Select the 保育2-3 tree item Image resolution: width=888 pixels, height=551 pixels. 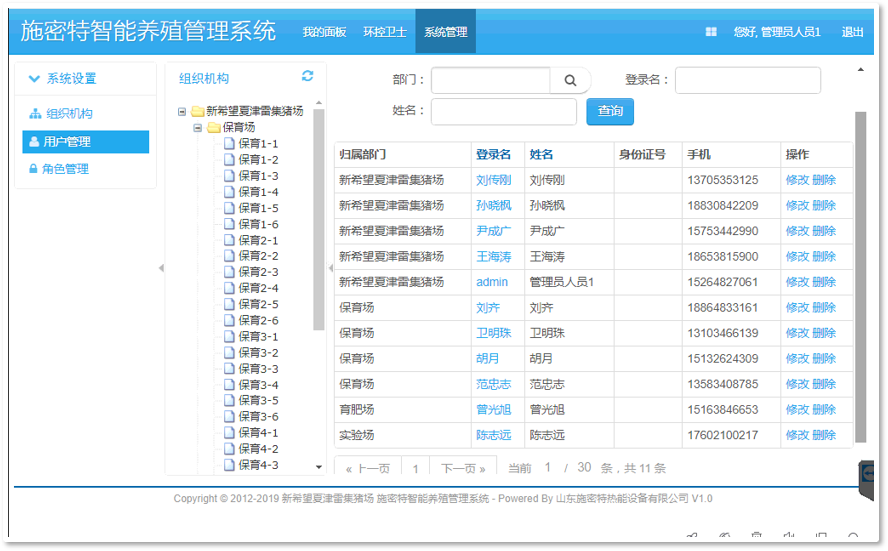pos(258,272)
